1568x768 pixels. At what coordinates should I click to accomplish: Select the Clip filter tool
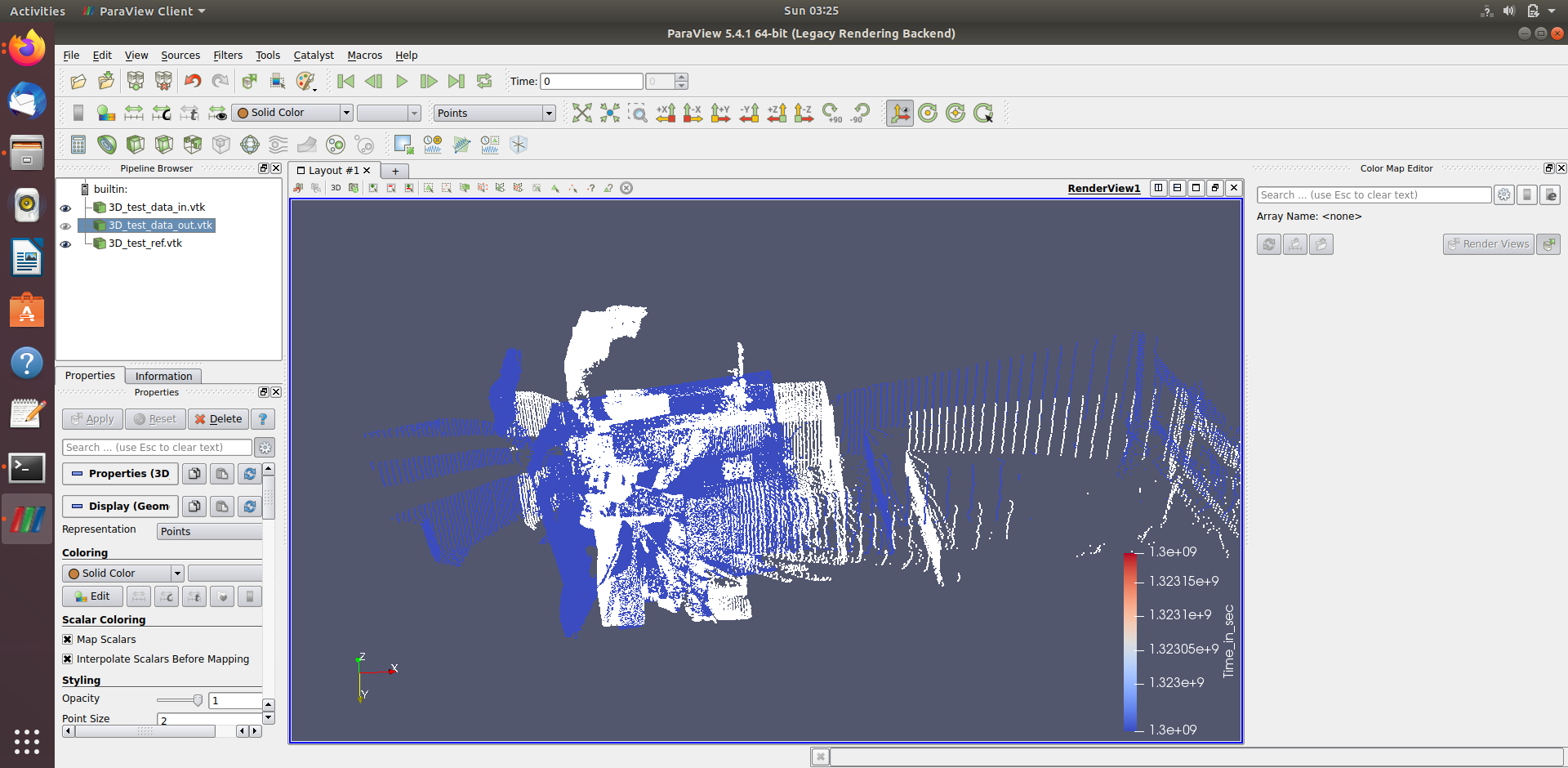point(136,145)
